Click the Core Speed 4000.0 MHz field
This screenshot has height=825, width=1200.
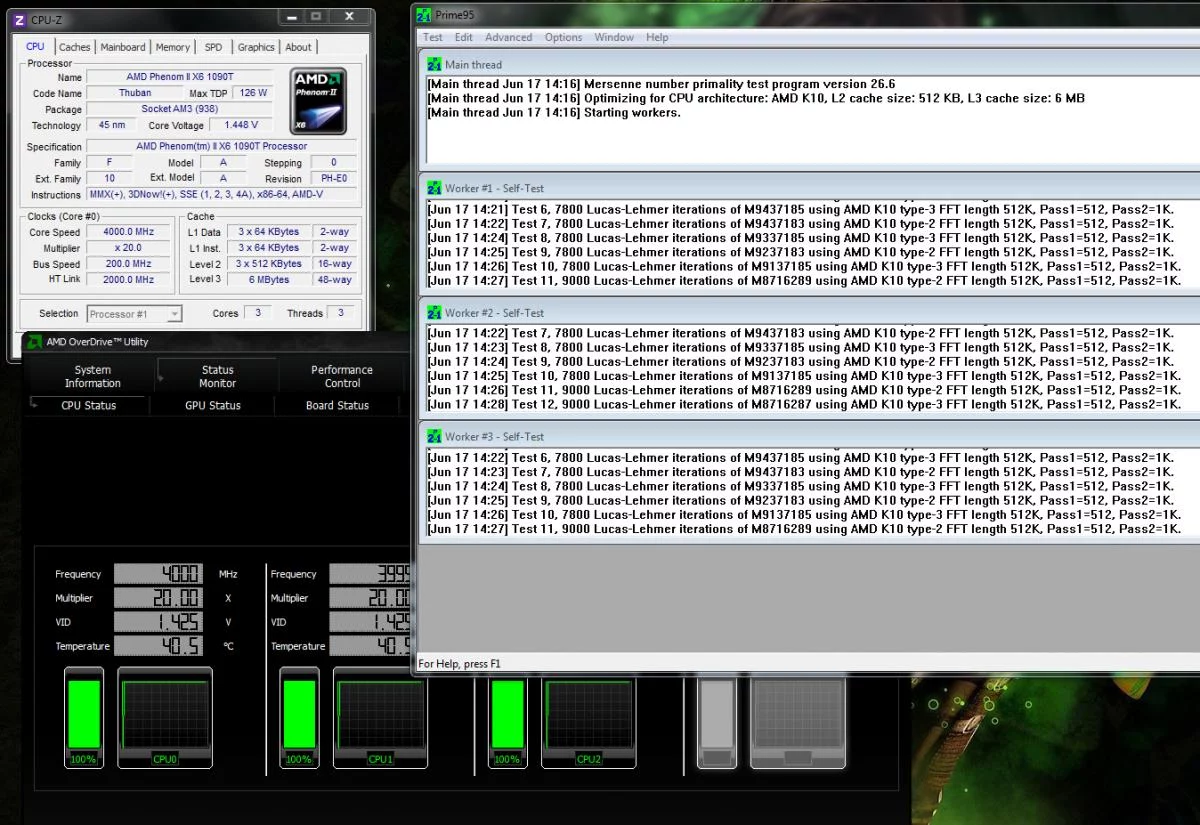coord(130,232)
